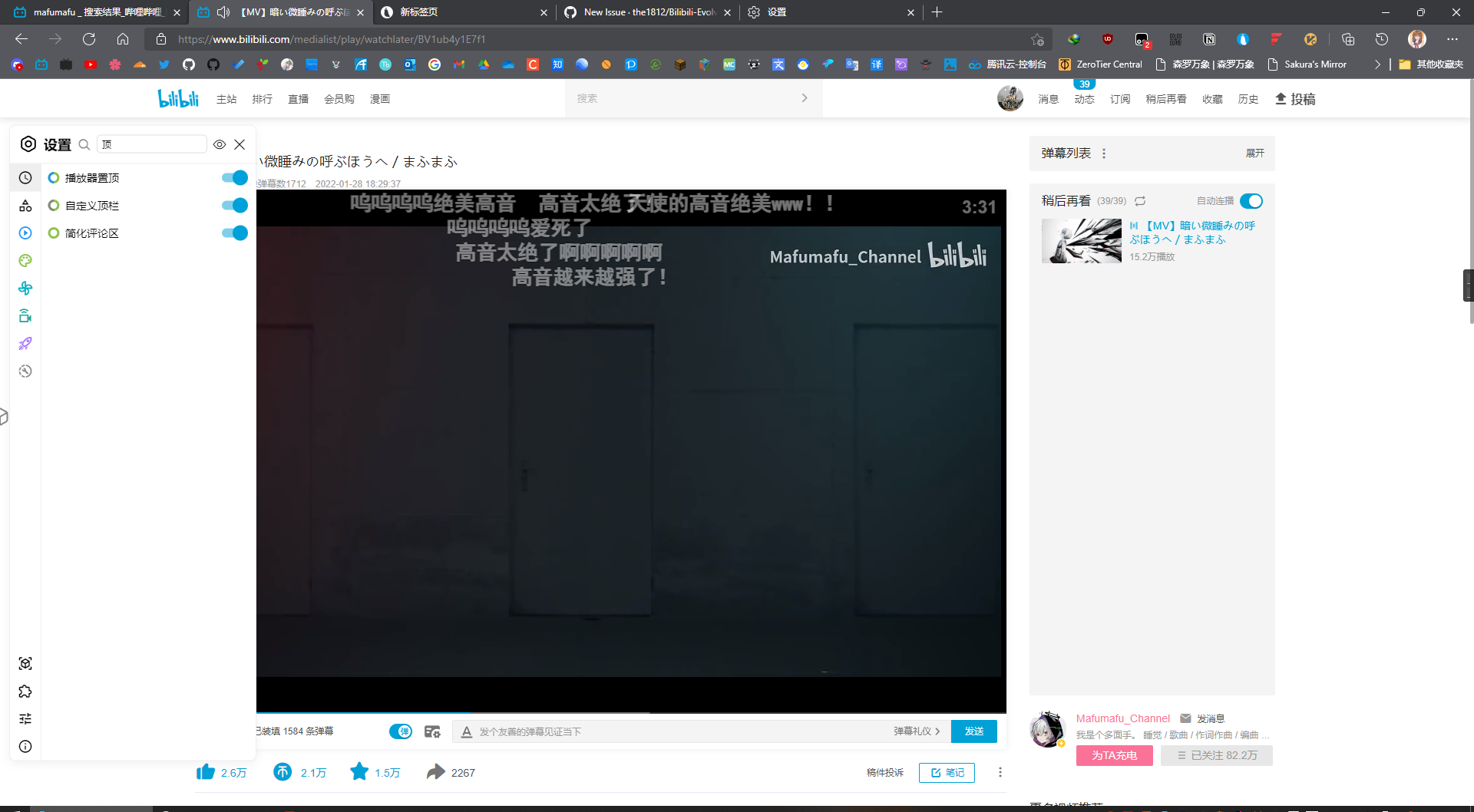This screenshot has height=812, width=1474.
Task: Open more options next to 笔记
Action: coord(1000,772)
